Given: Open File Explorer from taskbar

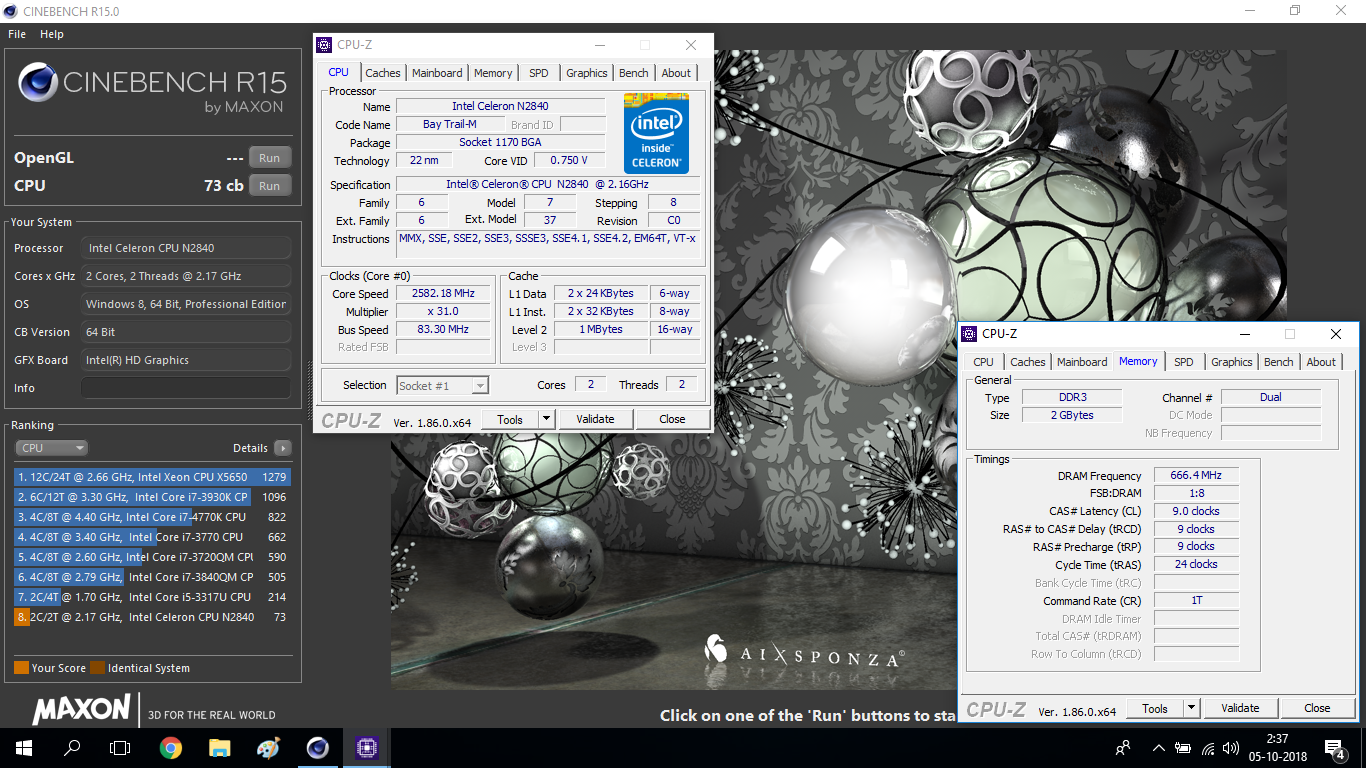Looking at the screenshot, I should pyautogui.click(x=220, y=747).
